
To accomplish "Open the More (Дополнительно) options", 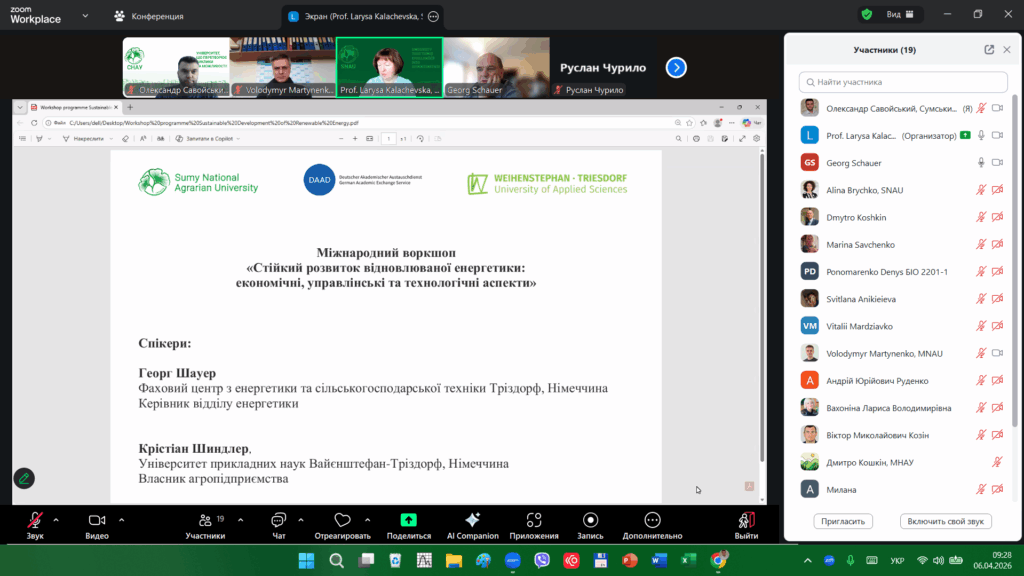I will point(652,520).
